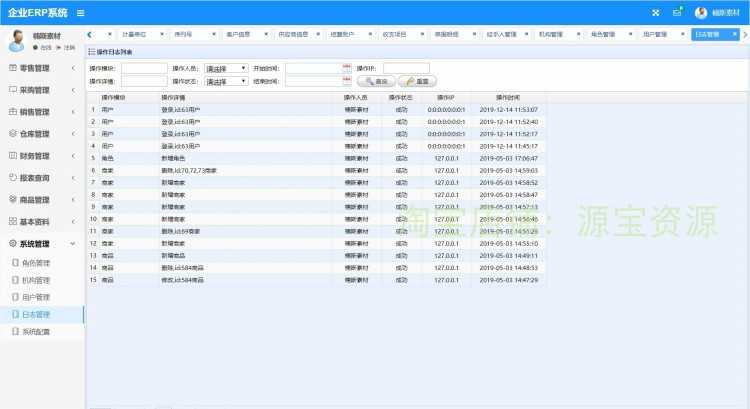This screenshot has width=750, height=409.
Task: Open 系统配置 in the sidebar submenu
Action: pyautogui.click(x=36, y=332)
